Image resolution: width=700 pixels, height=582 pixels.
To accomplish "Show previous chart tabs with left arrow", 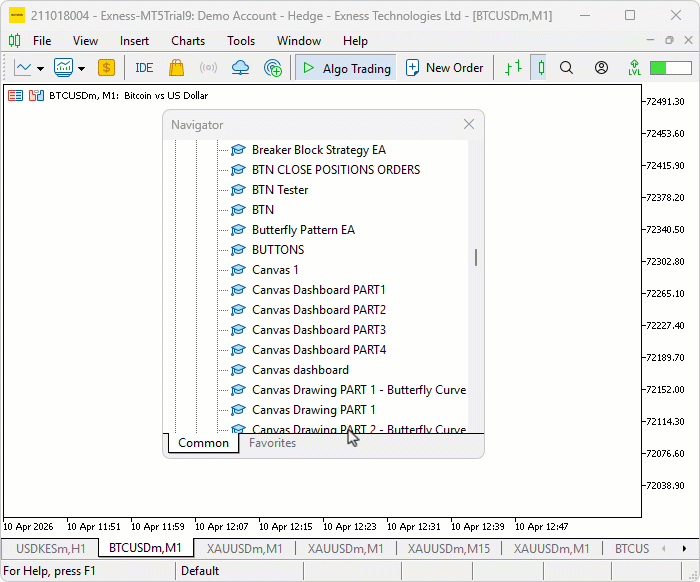I will pos(664,549).
